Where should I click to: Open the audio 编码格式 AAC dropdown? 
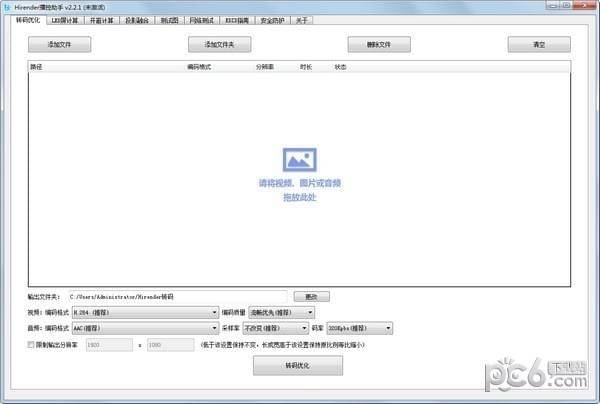145,328
